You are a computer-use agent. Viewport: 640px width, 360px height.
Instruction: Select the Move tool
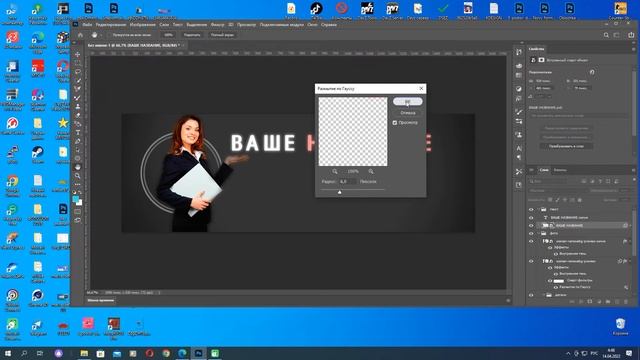[78, 54]
